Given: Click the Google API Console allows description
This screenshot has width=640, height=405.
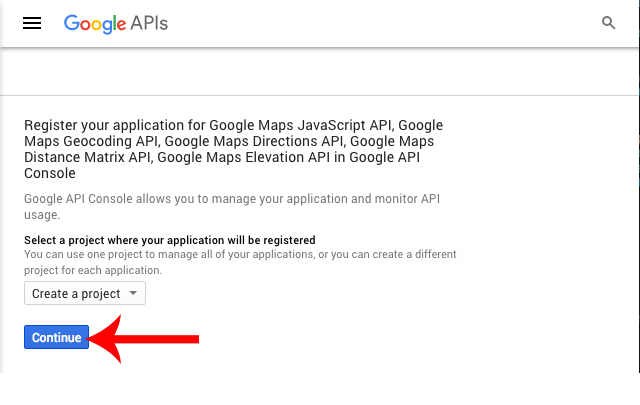Looking at the screenshot, I should [x=232, y=207].
